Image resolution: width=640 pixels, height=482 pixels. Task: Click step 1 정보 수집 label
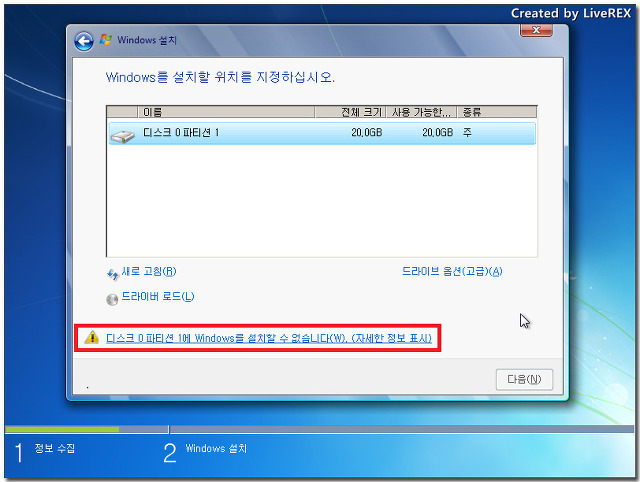pyautogui.click(x=54, y=449)
